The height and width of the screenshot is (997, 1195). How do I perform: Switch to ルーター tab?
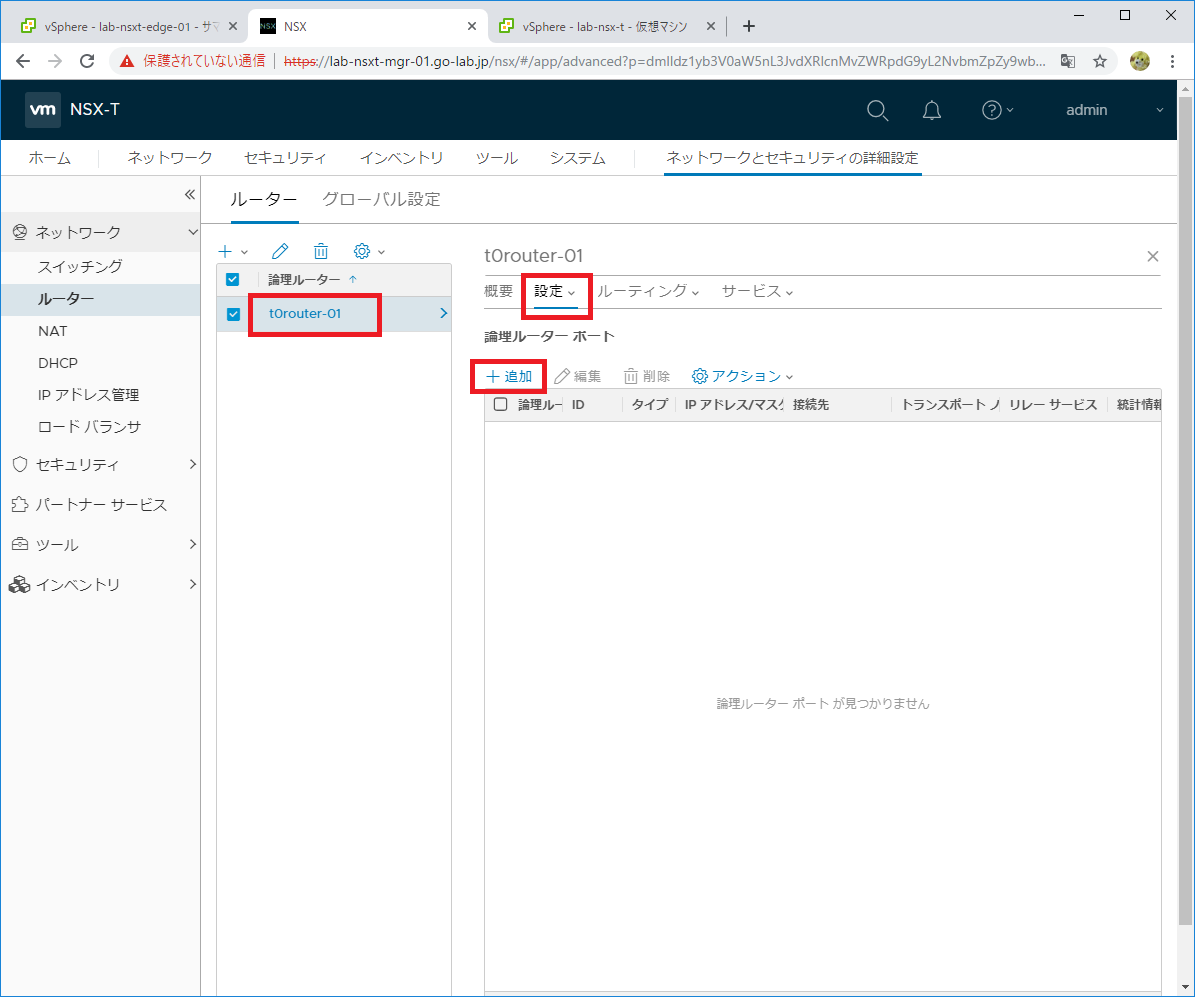[264, 200]
